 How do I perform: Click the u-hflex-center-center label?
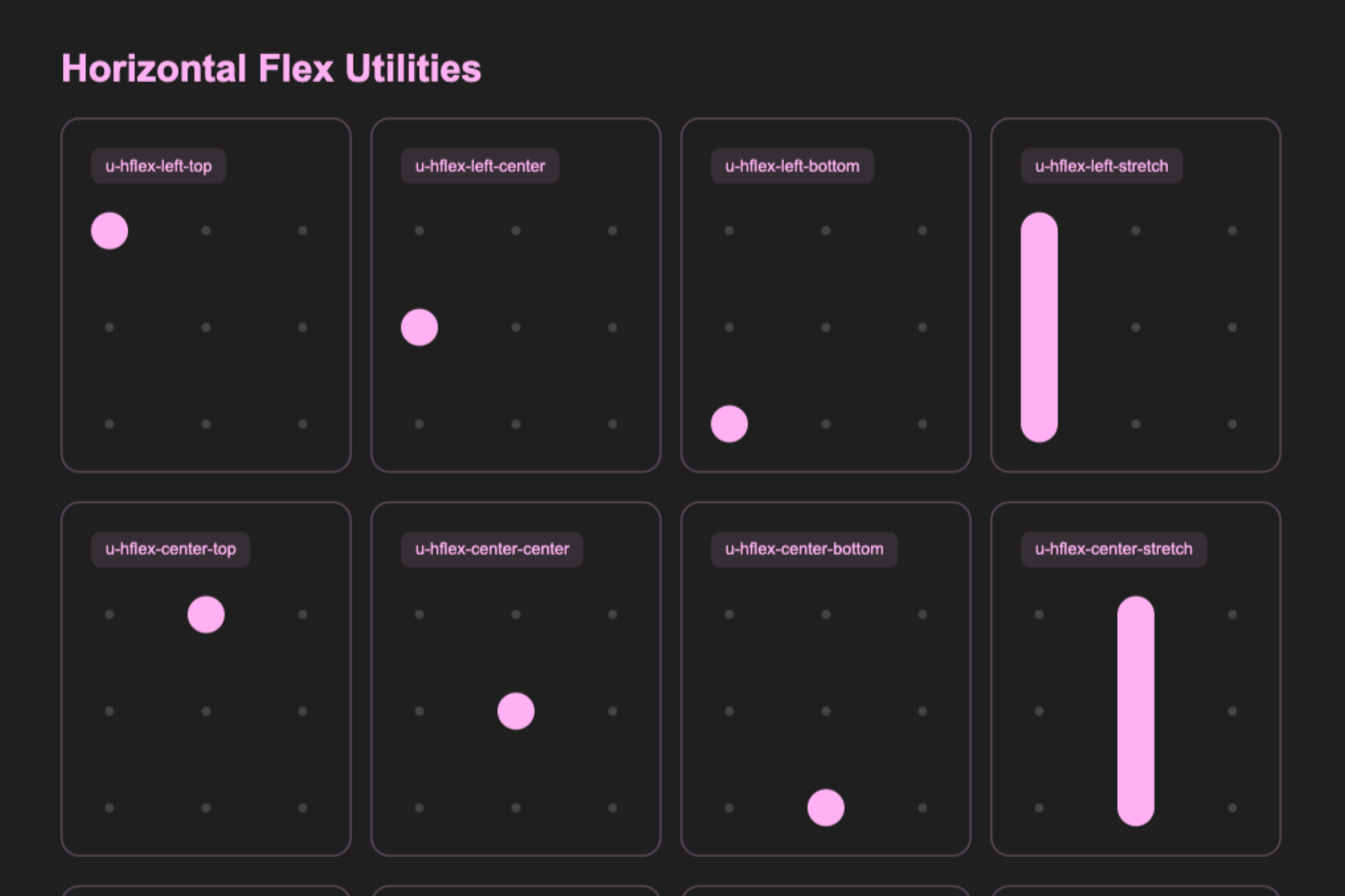[492, 549]
